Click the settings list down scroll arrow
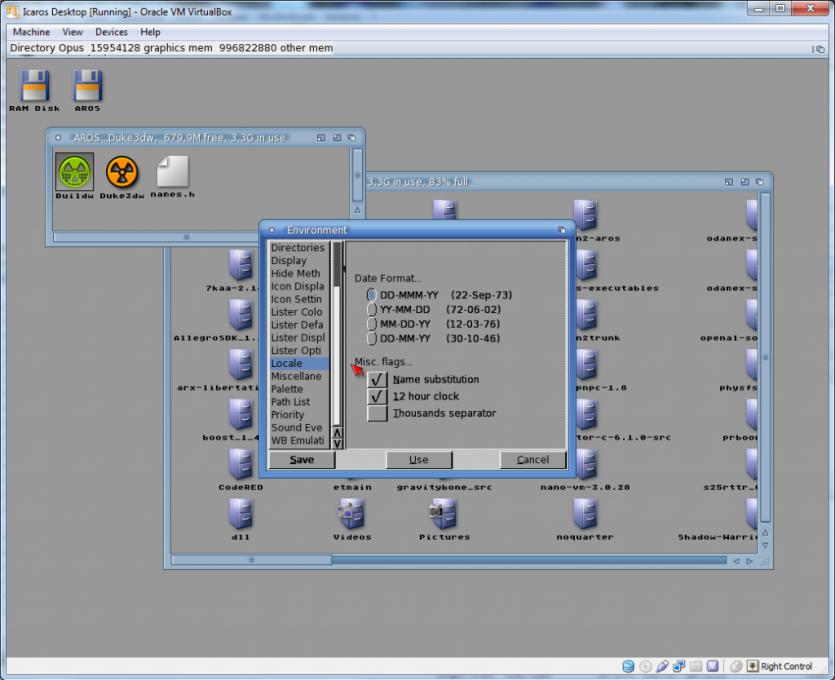This screenshot has width=835, height=680. click(x=337, y=443)
